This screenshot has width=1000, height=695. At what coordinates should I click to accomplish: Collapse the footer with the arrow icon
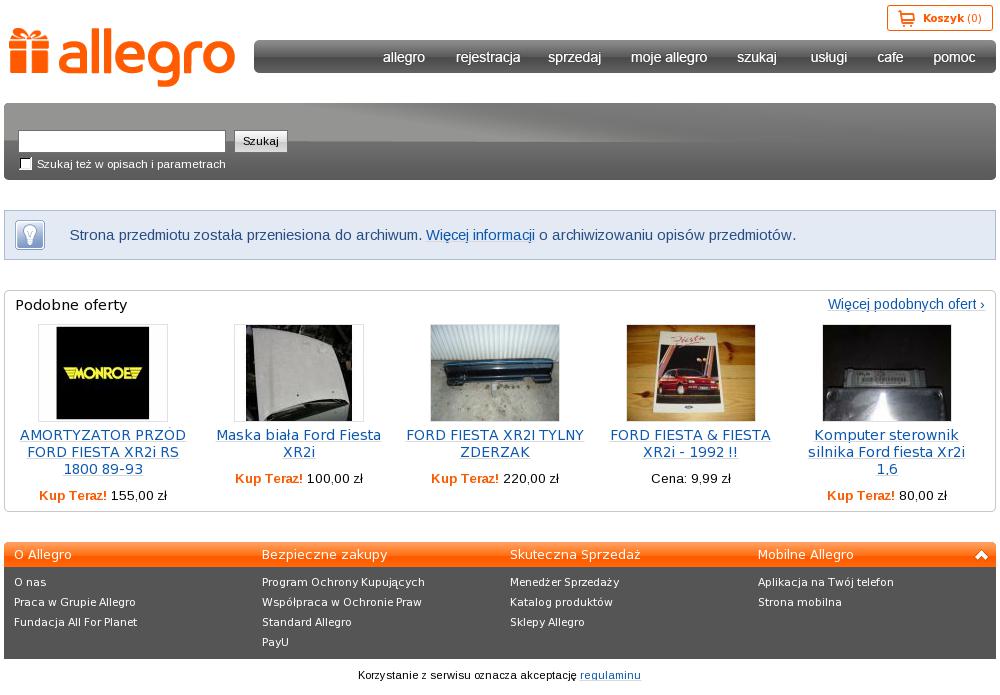982,555
